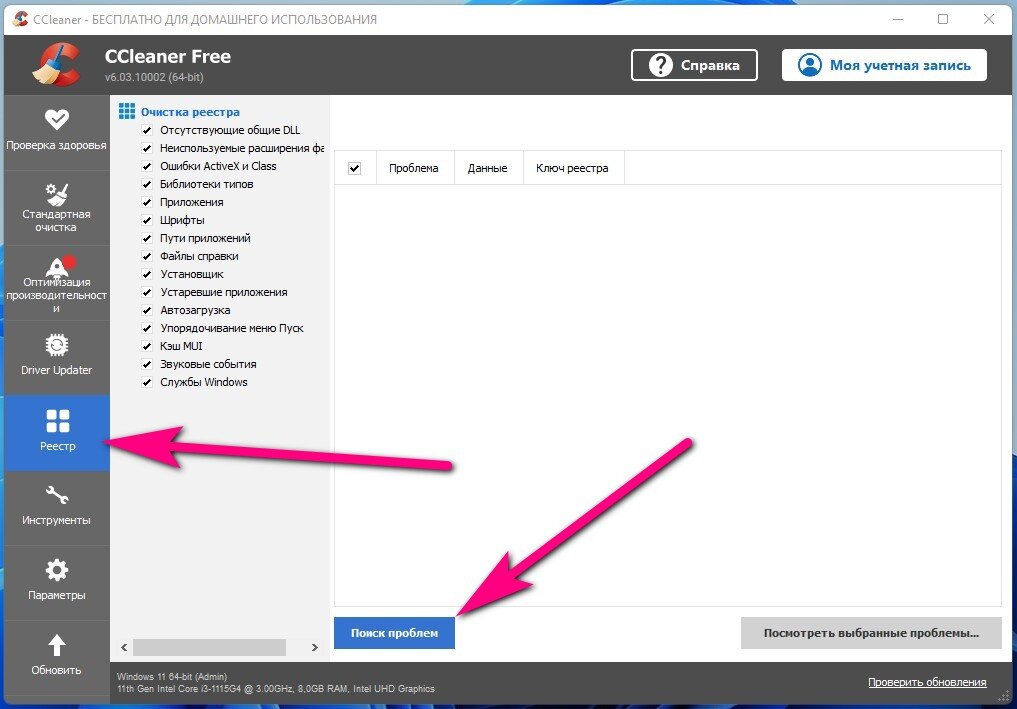Disable the Шрифты checkbox
Viewport: 1017px width, 709px height.
coord(147,220)
